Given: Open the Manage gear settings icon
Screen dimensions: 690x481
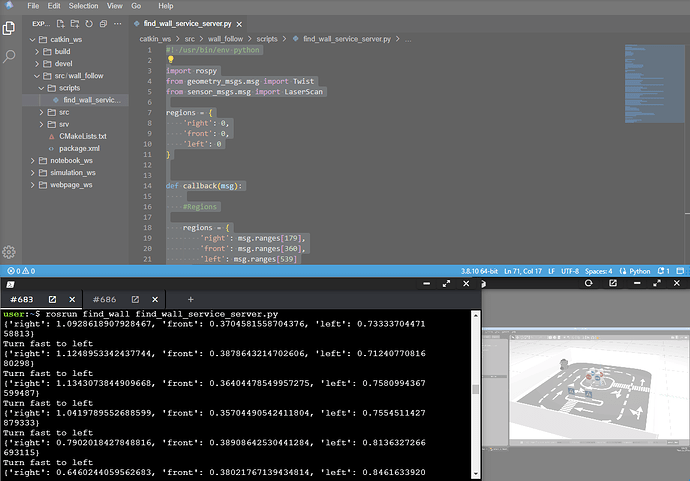Looking at the screenshot, I should pos(9,251).
